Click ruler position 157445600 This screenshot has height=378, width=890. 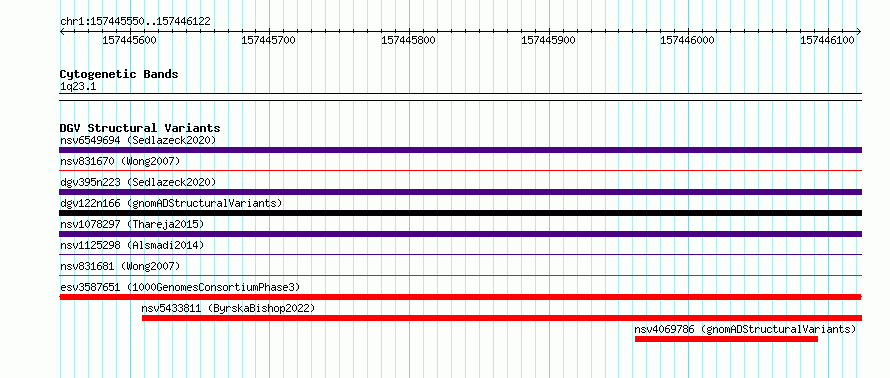click(x=129, y=40)
